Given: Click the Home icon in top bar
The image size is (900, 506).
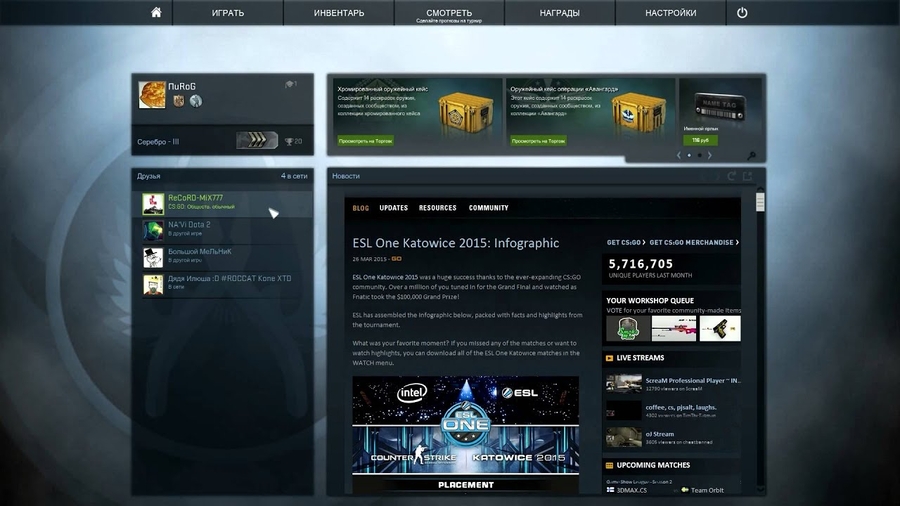Looking at the screenshot, I should (x=156, y=13).
